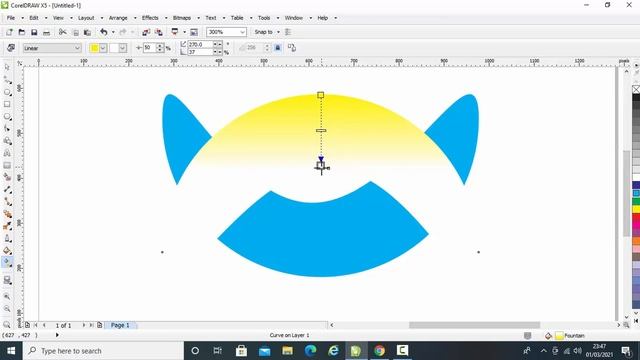Open the Windows Start menu

pos(11,351)
